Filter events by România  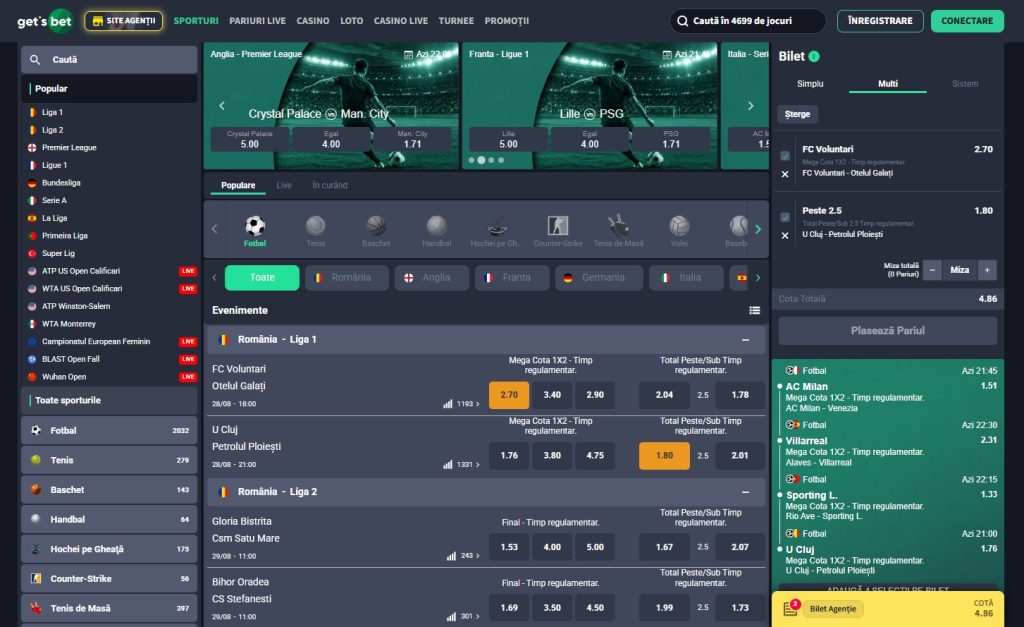[347, 278]
